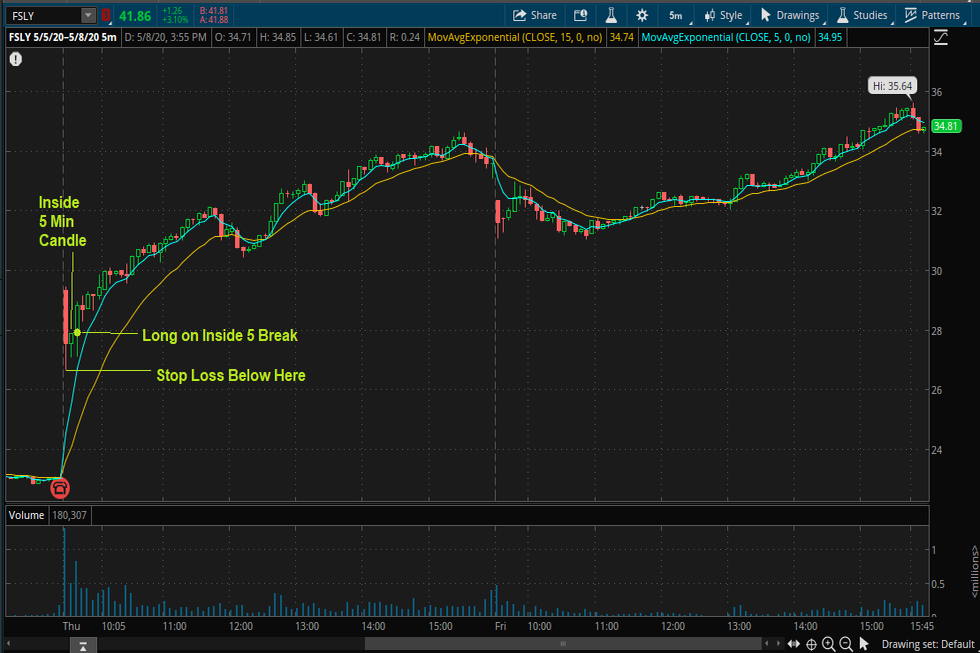Toggle the chart scale icon top right
This screenshot has height=653, width=980.
(x=940, y=38)
